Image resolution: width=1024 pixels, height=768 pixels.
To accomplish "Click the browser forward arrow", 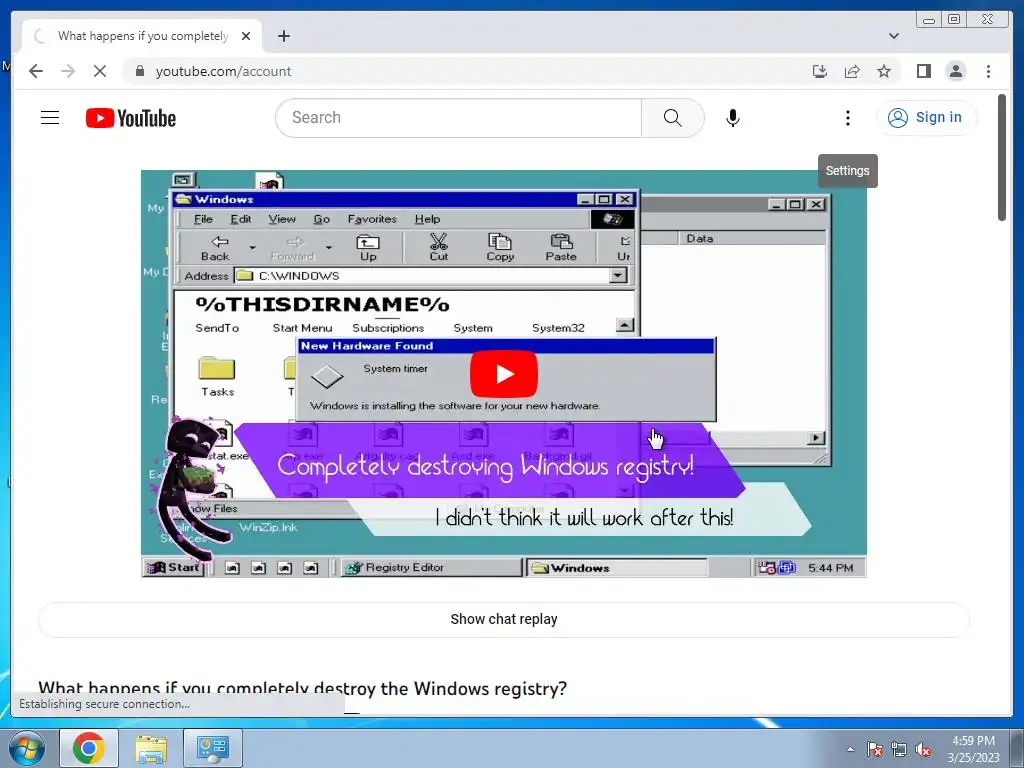I will point(68,71).
